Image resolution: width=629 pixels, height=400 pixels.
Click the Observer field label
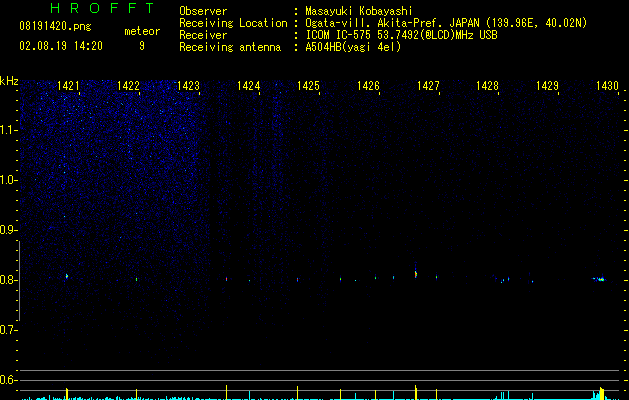pos(203,12)
